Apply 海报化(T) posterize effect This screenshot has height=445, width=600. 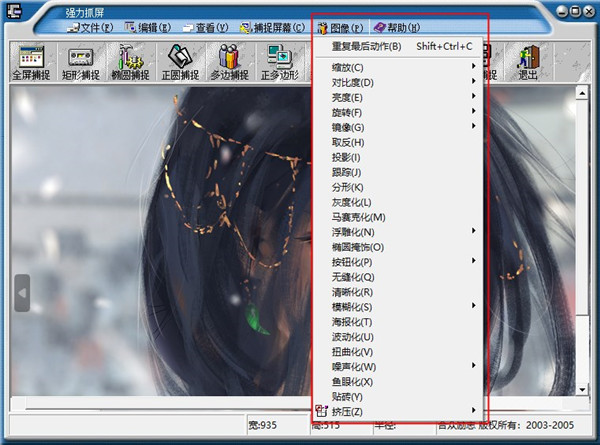(398, 322)
